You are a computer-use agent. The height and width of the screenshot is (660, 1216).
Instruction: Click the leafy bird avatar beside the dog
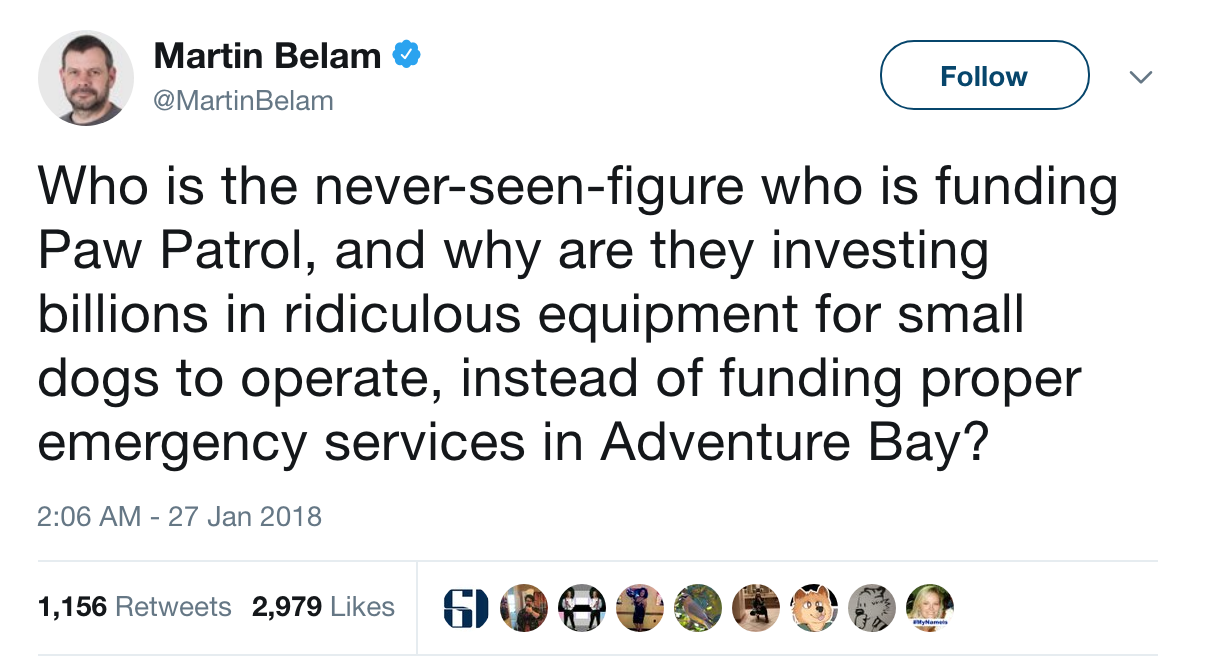697,607
